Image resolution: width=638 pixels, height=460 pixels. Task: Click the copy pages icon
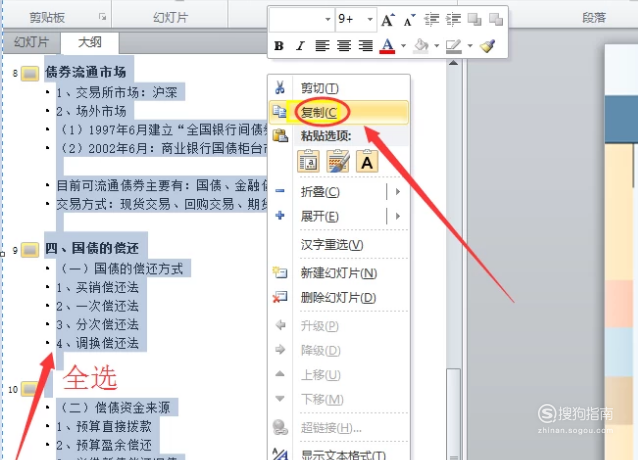point(280,112)
